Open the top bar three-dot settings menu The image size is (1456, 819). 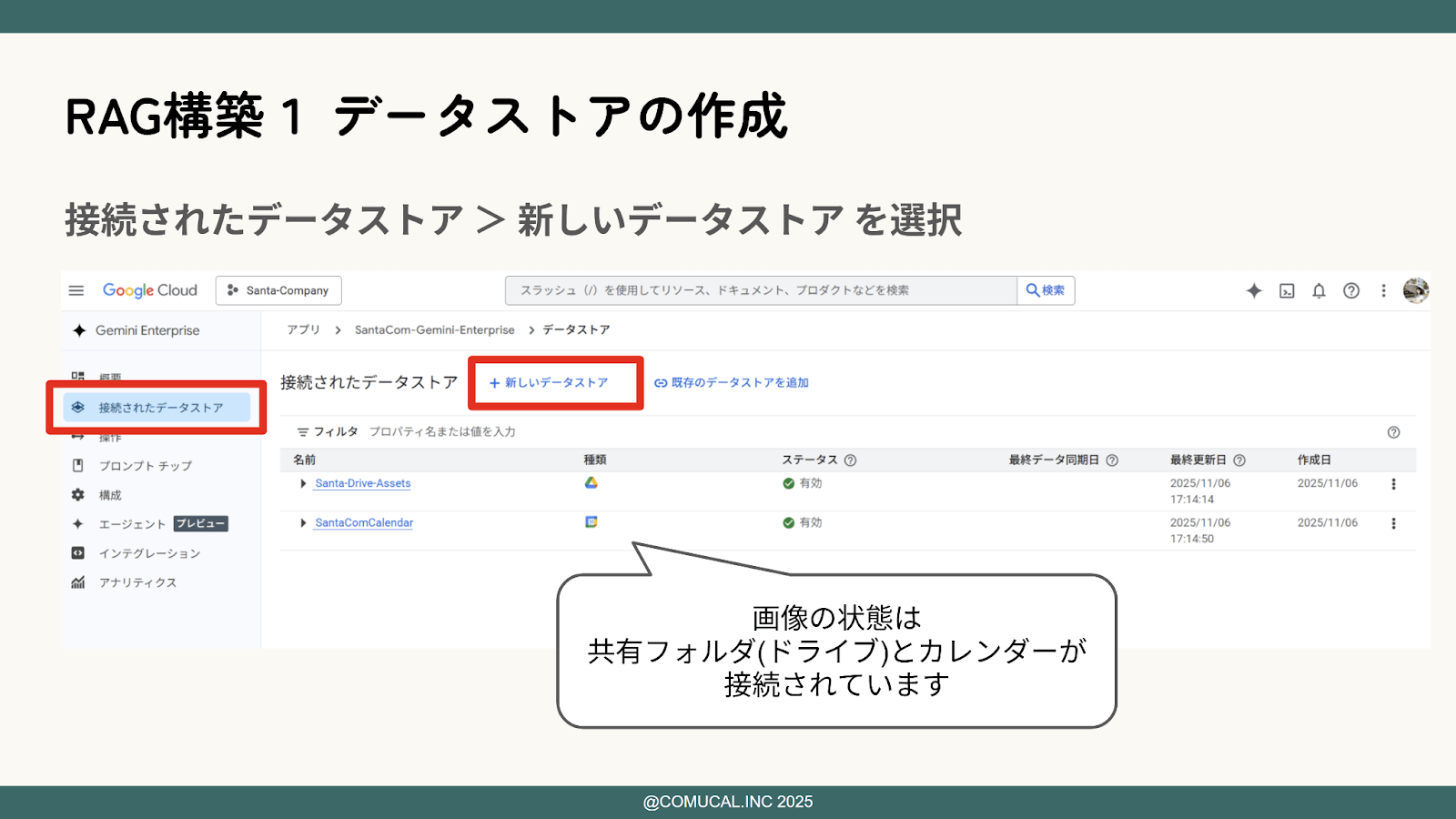1383,290
